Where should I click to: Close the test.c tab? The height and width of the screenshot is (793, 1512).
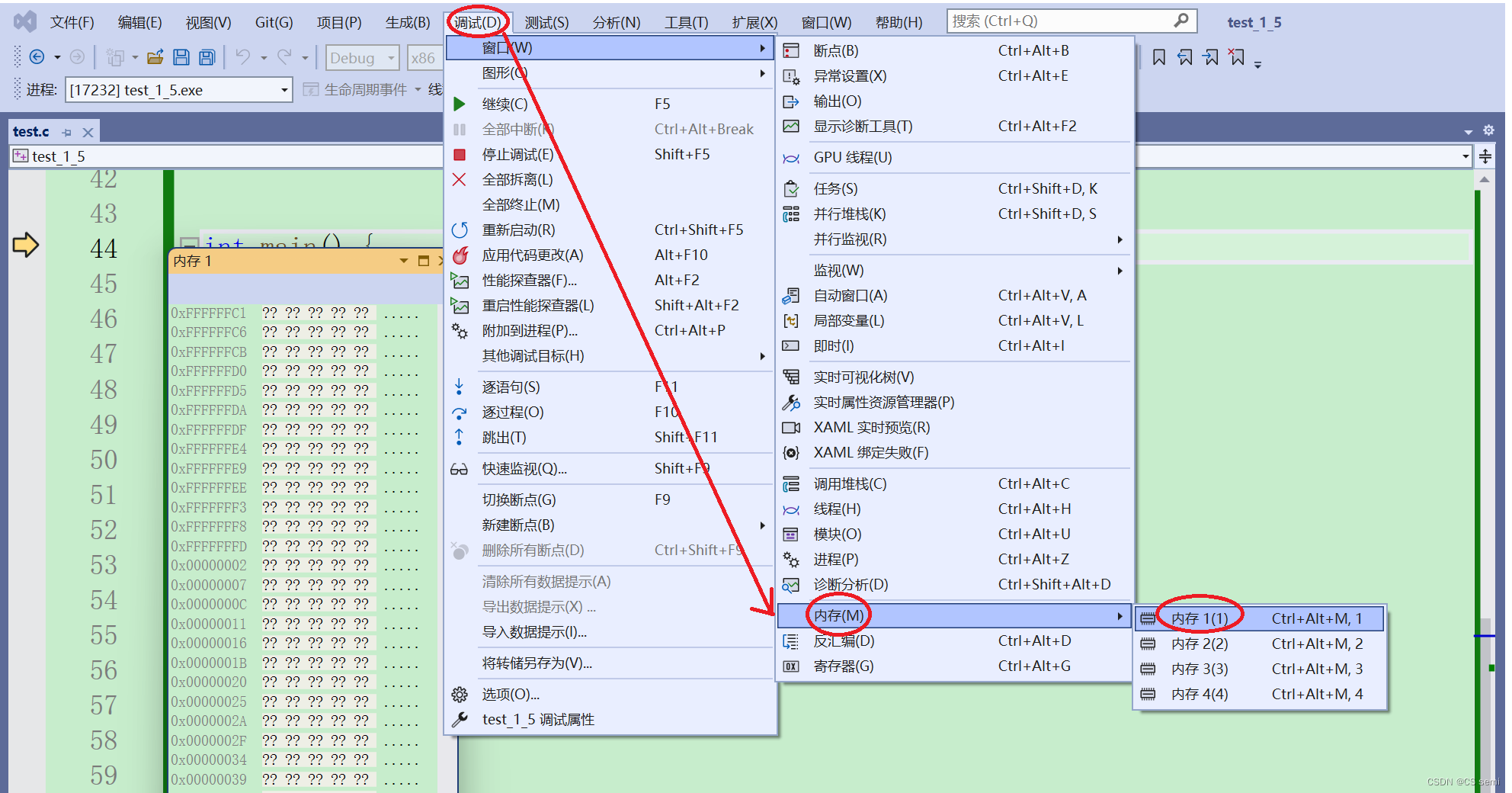pyautogui.click(x=88, y=133)
